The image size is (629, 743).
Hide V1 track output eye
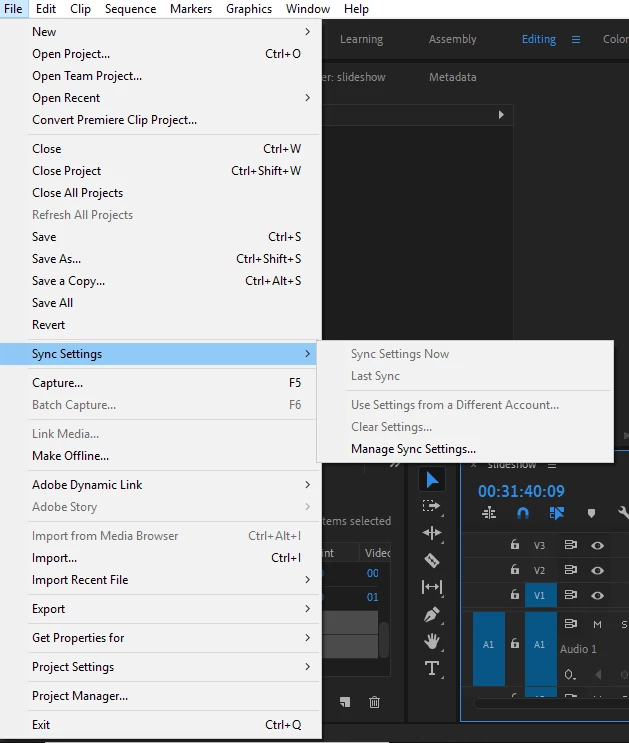[597, 595]
